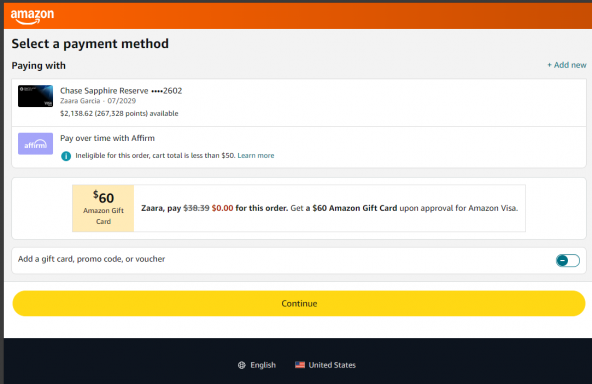
Task: Click Add a gift card, promo code, or voucher
Action: click(x=91, y=259)
